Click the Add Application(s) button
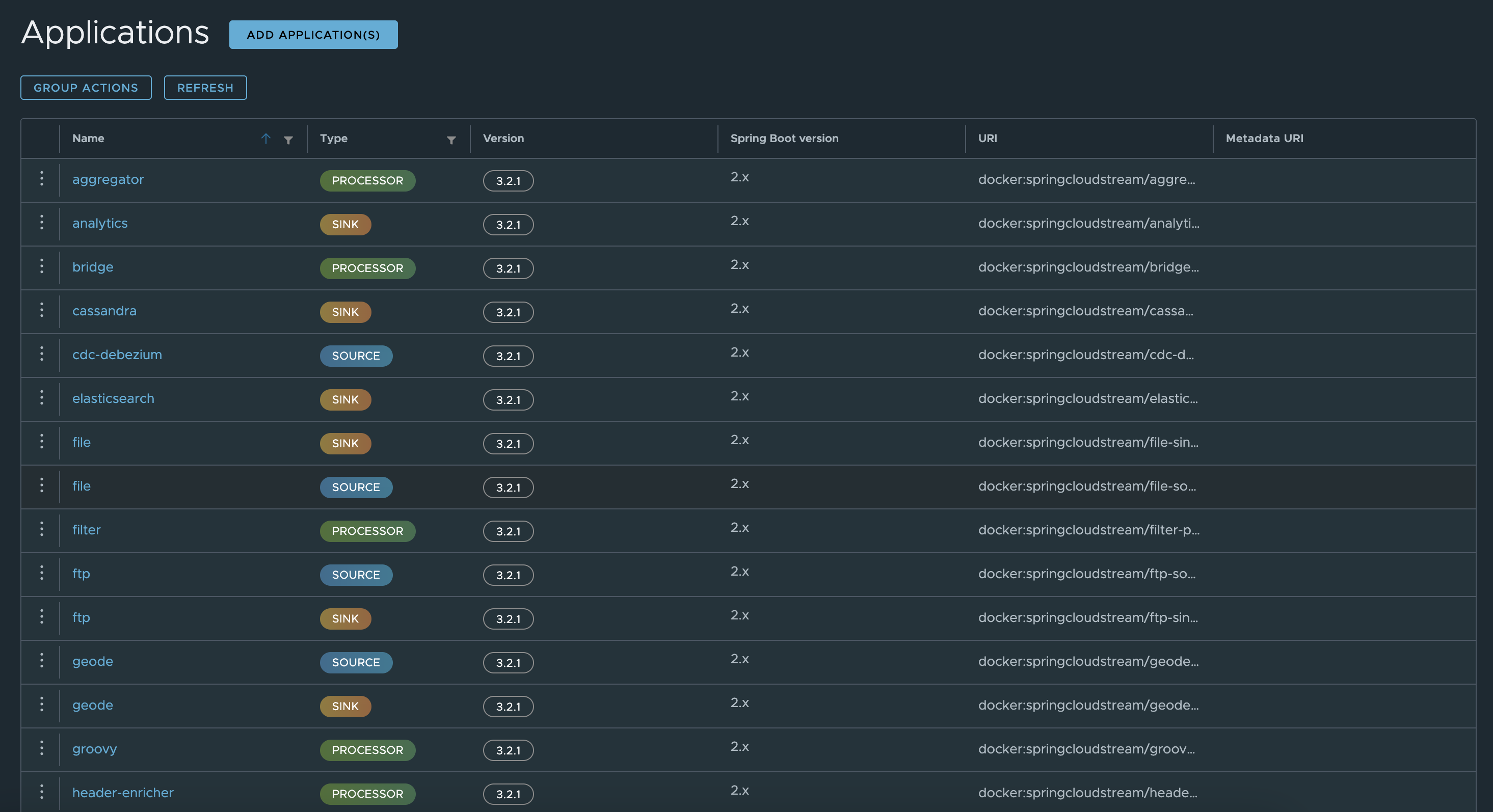This screenshot has height=812, width=1493. pos(313,35)
